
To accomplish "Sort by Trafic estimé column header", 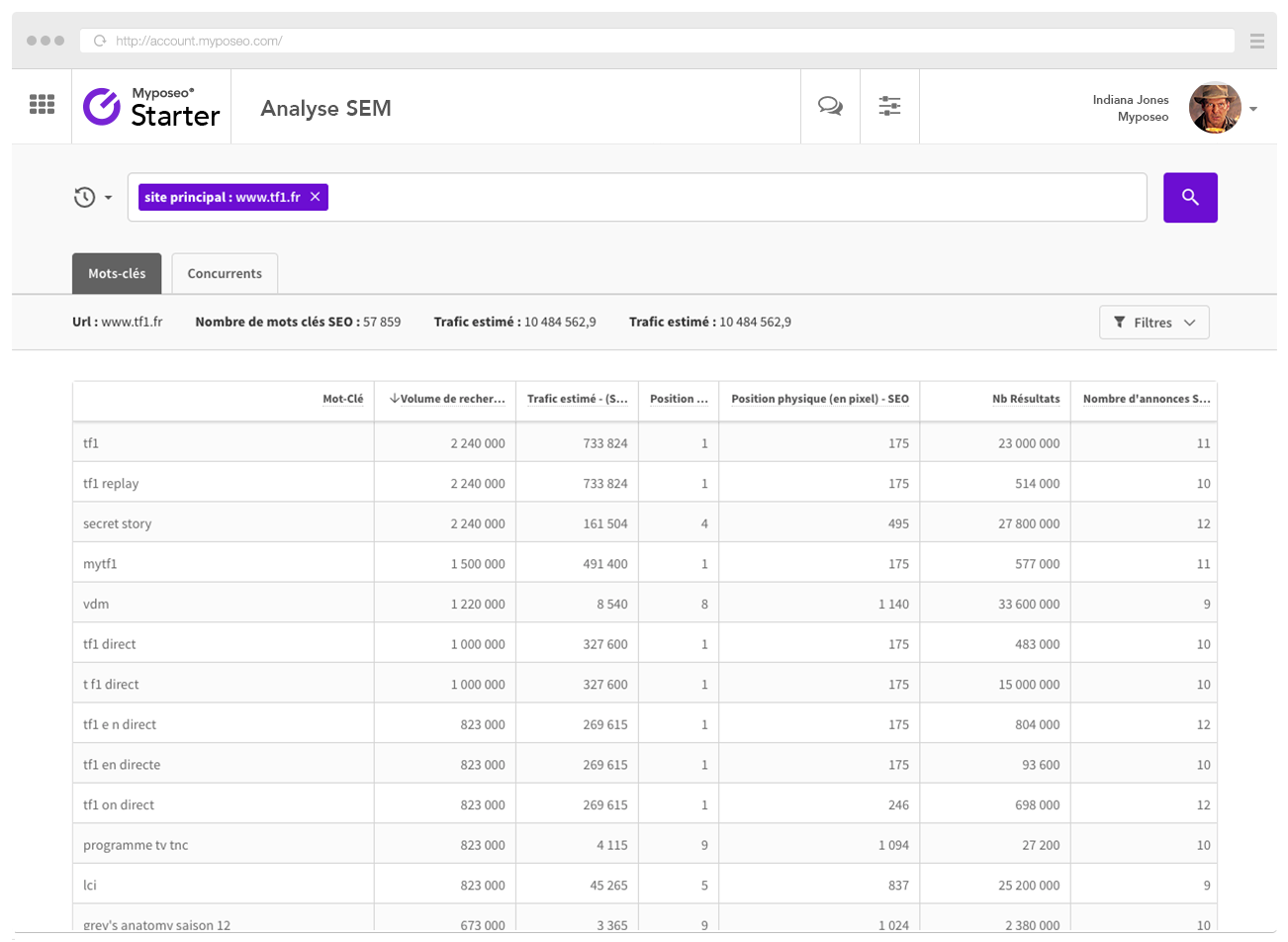I will pos(577,399).
